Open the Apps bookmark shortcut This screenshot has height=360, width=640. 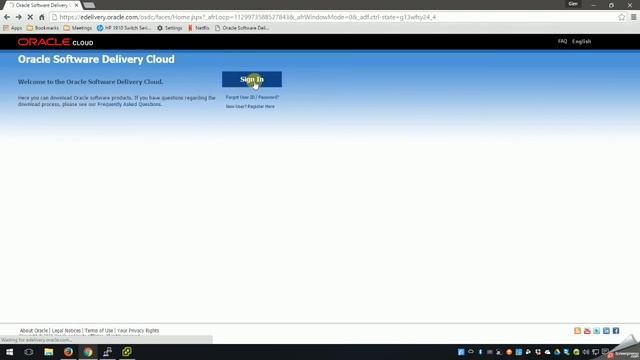pos(13,28)
